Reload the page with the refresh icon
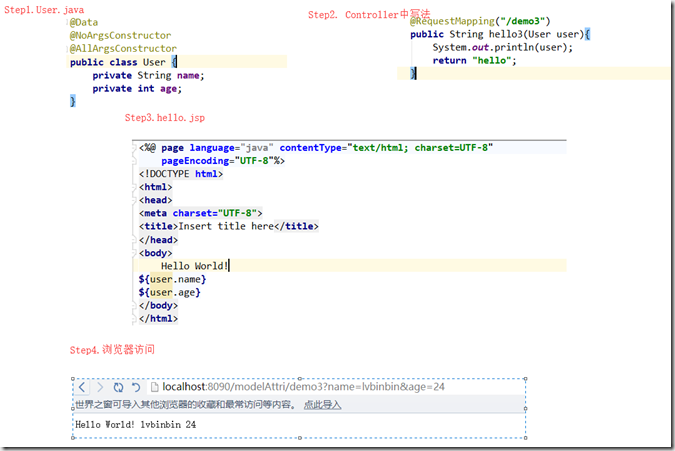 click(118, 387)
